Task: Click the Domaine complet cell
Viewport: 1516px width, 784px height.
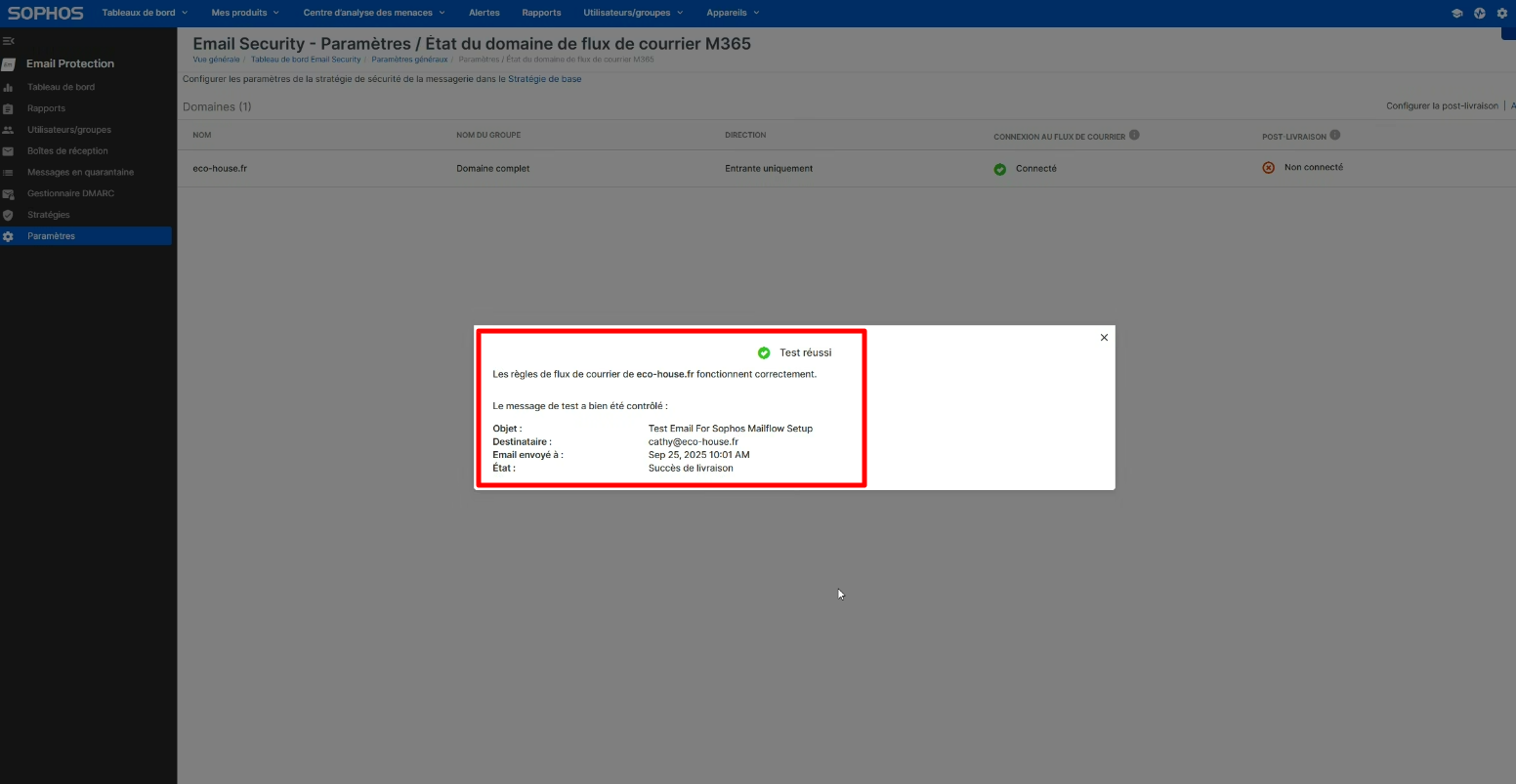Action: tap(493, 169)
